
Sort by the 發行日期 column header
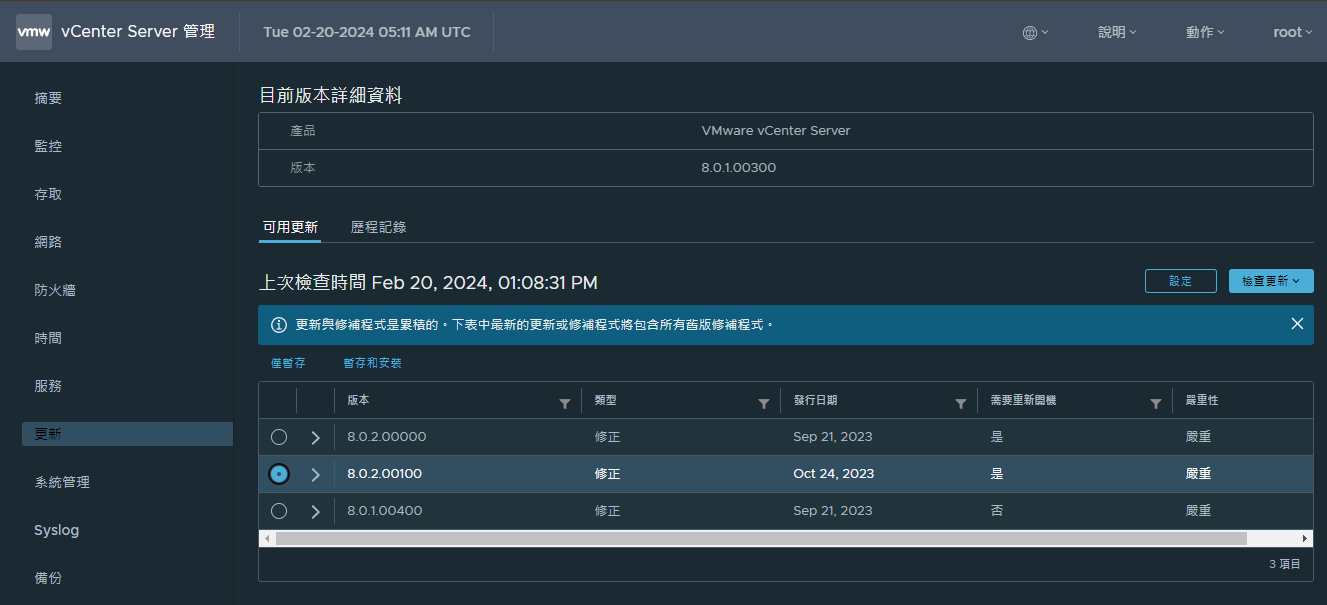coord(815,400)
